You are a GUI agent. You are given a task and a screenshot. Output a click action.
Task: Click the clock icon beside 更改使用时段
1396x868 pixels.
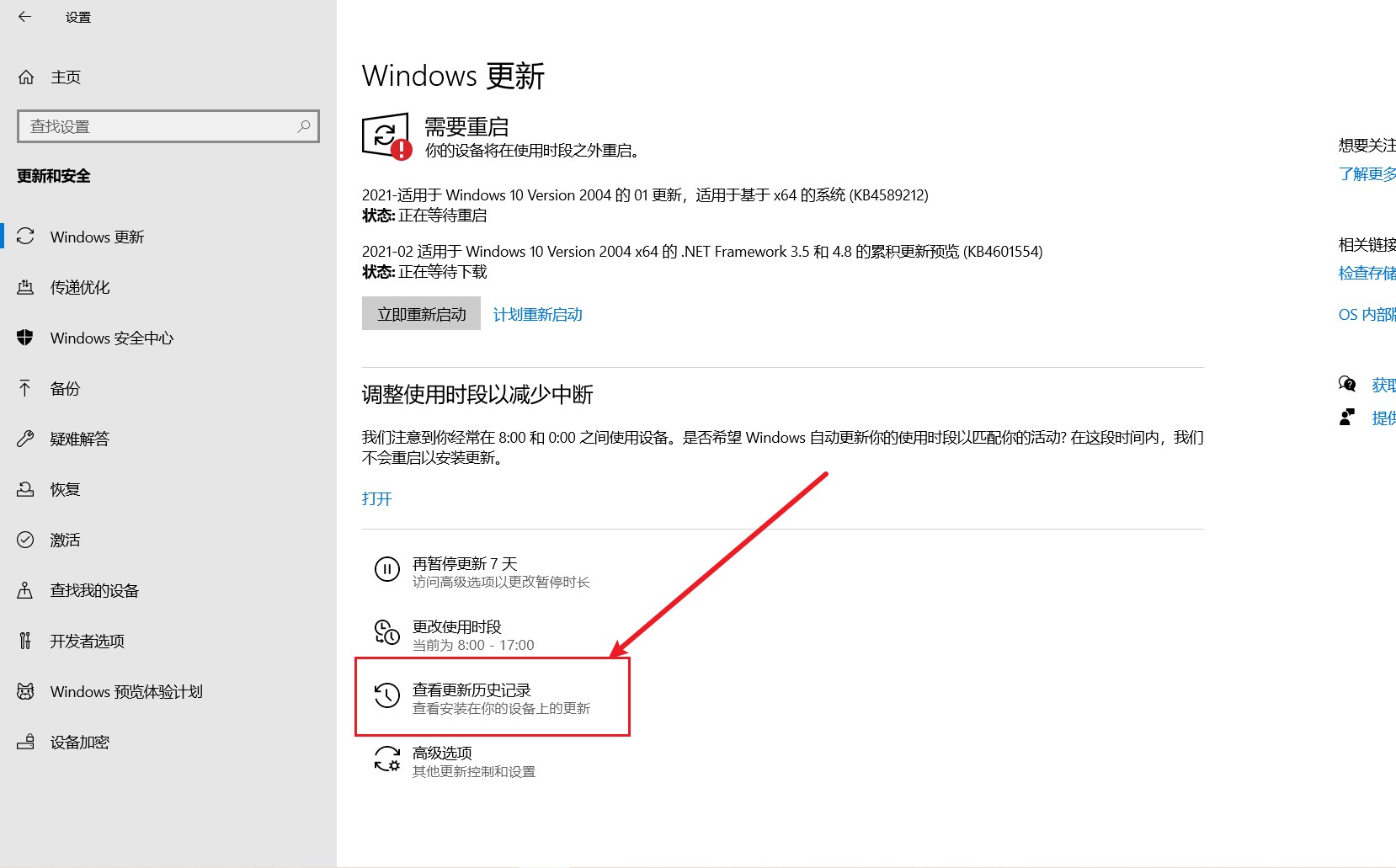(x=386, y=632)
